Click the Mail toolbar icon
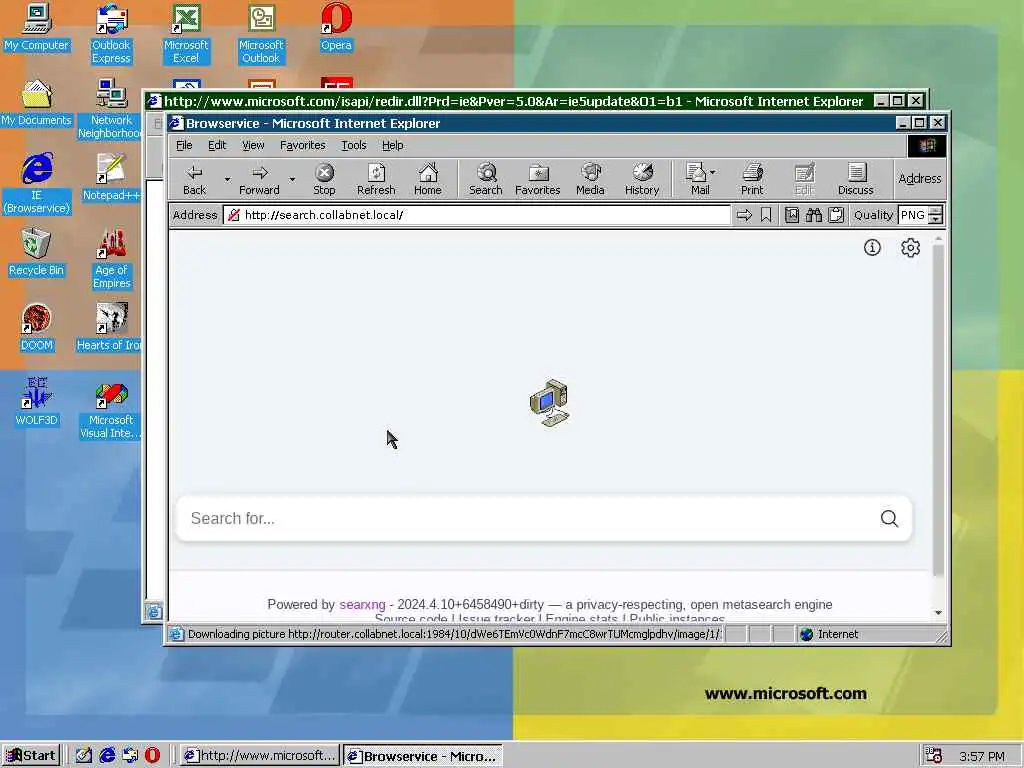 [698, 180]
